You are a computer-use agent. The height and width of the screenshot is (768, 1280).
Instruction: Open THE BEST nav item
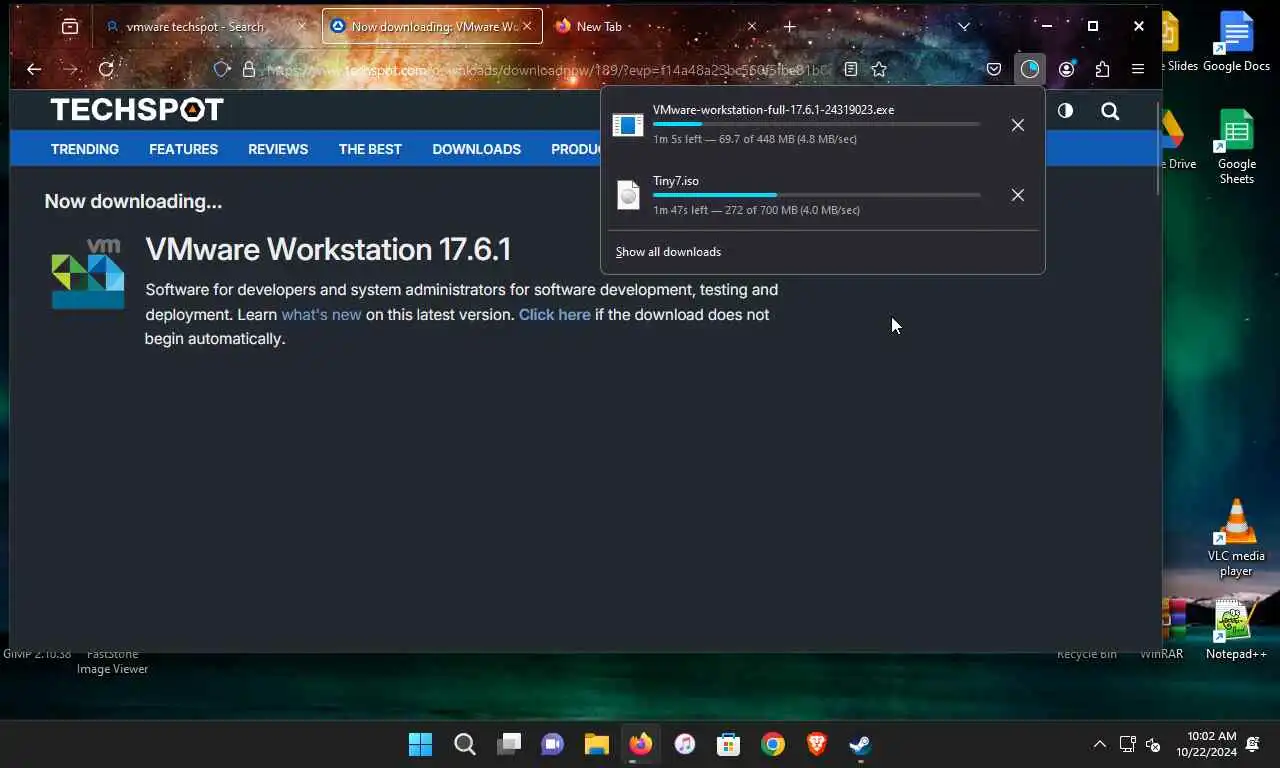tap(370, 149)
